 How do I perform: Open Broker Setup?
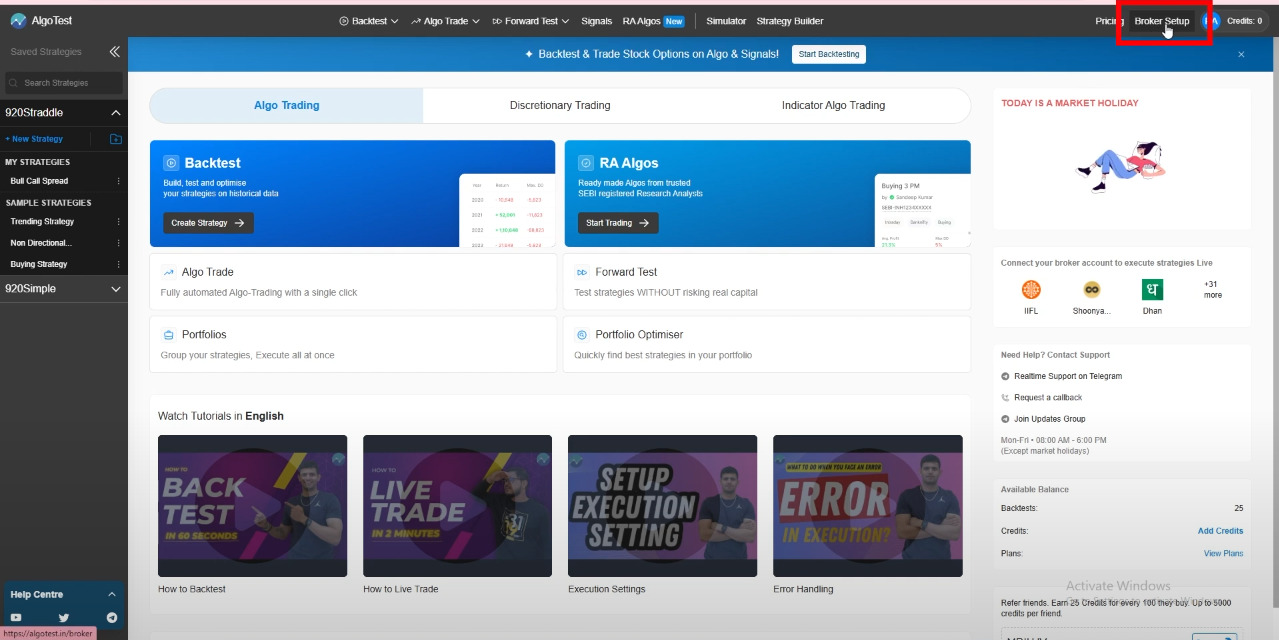click(1162, 21)
